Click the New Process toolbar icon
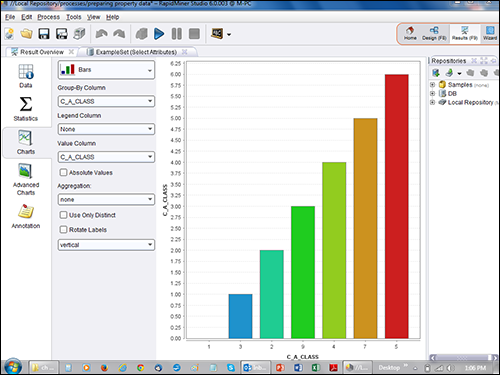This screenshot has width=500, height=375. click(9, 34)
